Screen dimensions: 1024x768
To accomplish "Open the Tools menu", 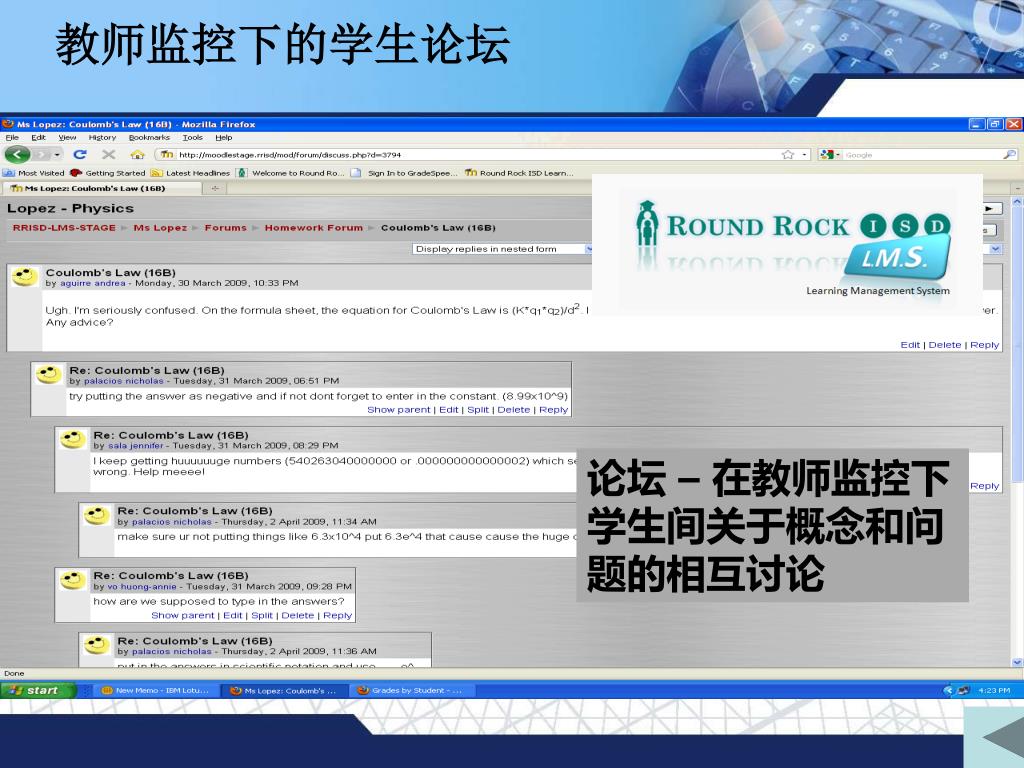I will tap(193, 138).
